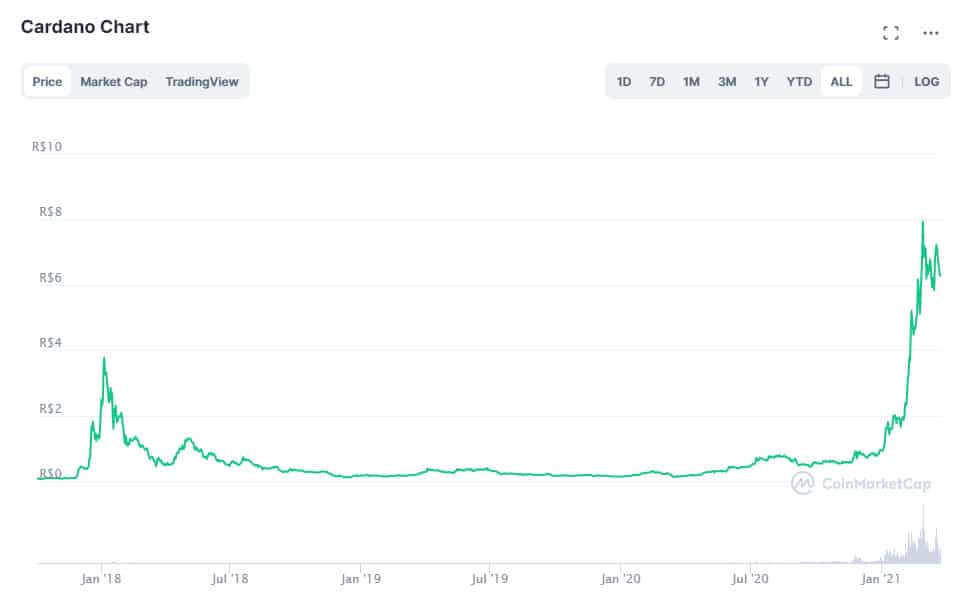
Task: Click the R$4 axis label
Action: [x=50, y=343]
